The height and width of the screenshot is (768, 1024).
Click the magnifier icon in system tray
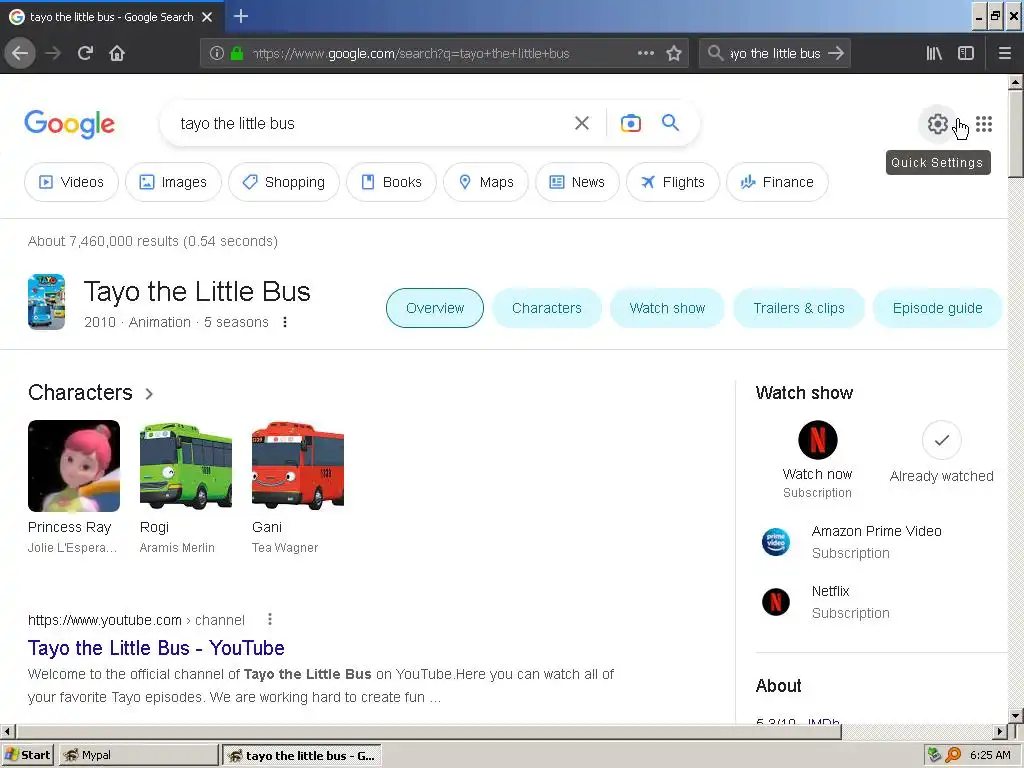(953, 755)
